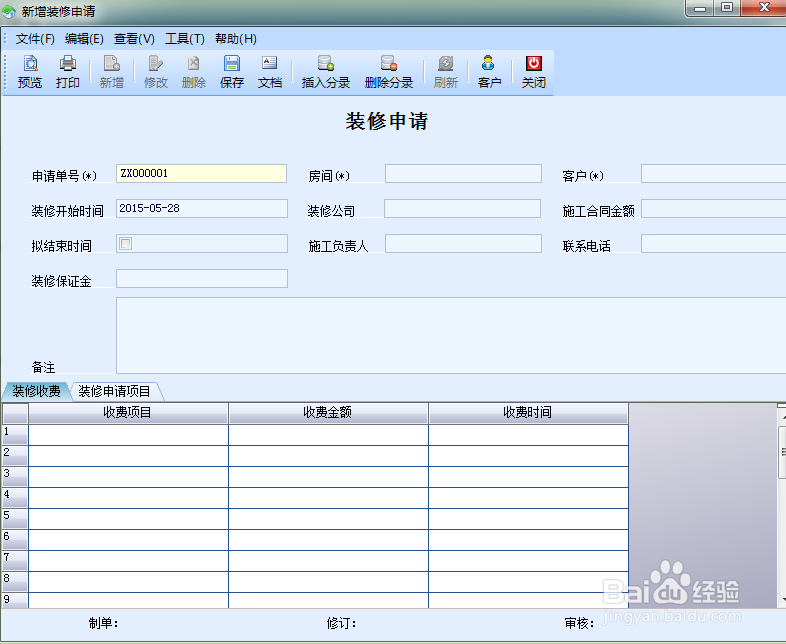
Task: Click the 装修开始时间 date field
Action: 202,208
